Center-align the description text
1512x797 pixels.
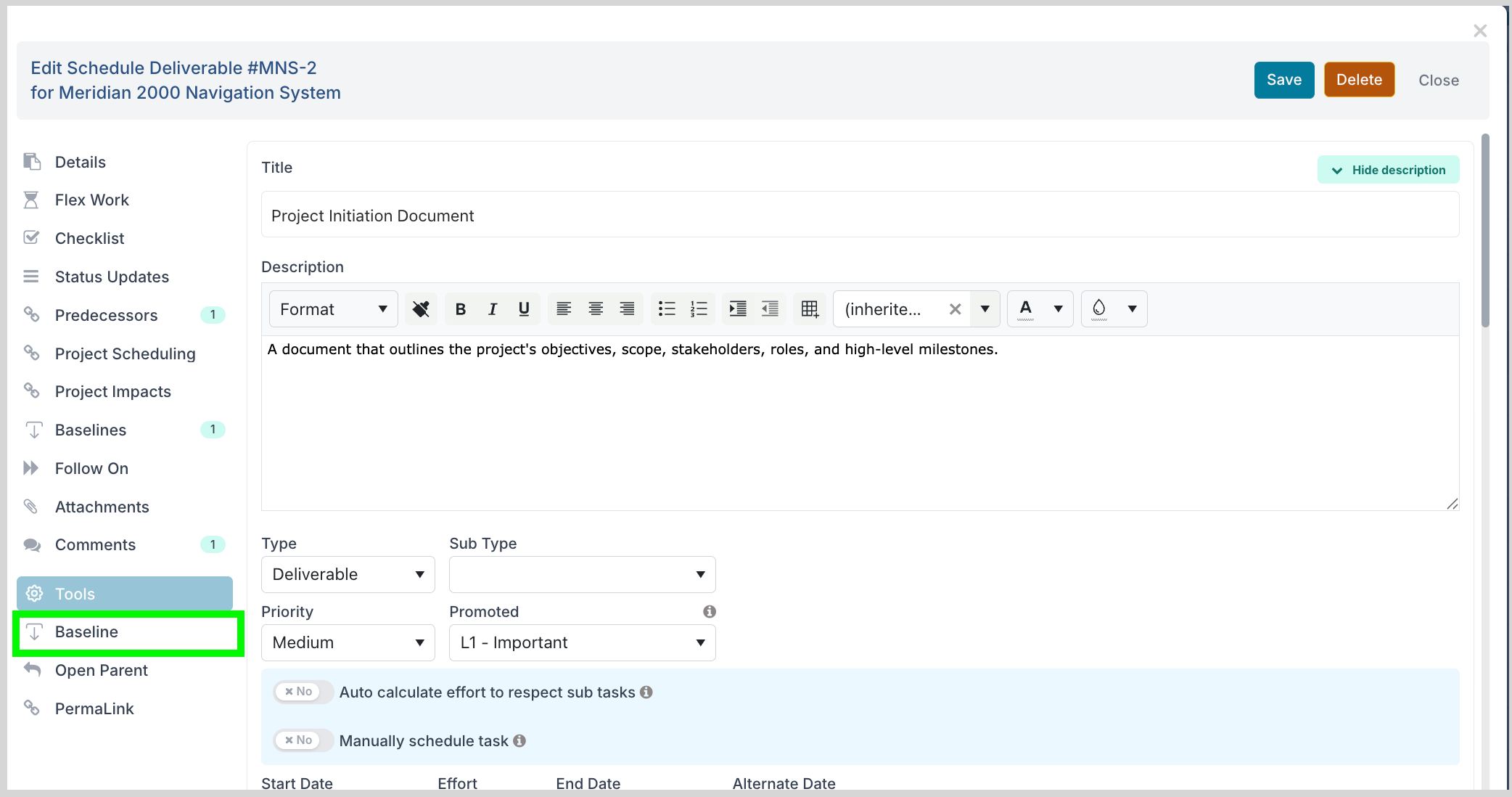click(x=596, y=309)
